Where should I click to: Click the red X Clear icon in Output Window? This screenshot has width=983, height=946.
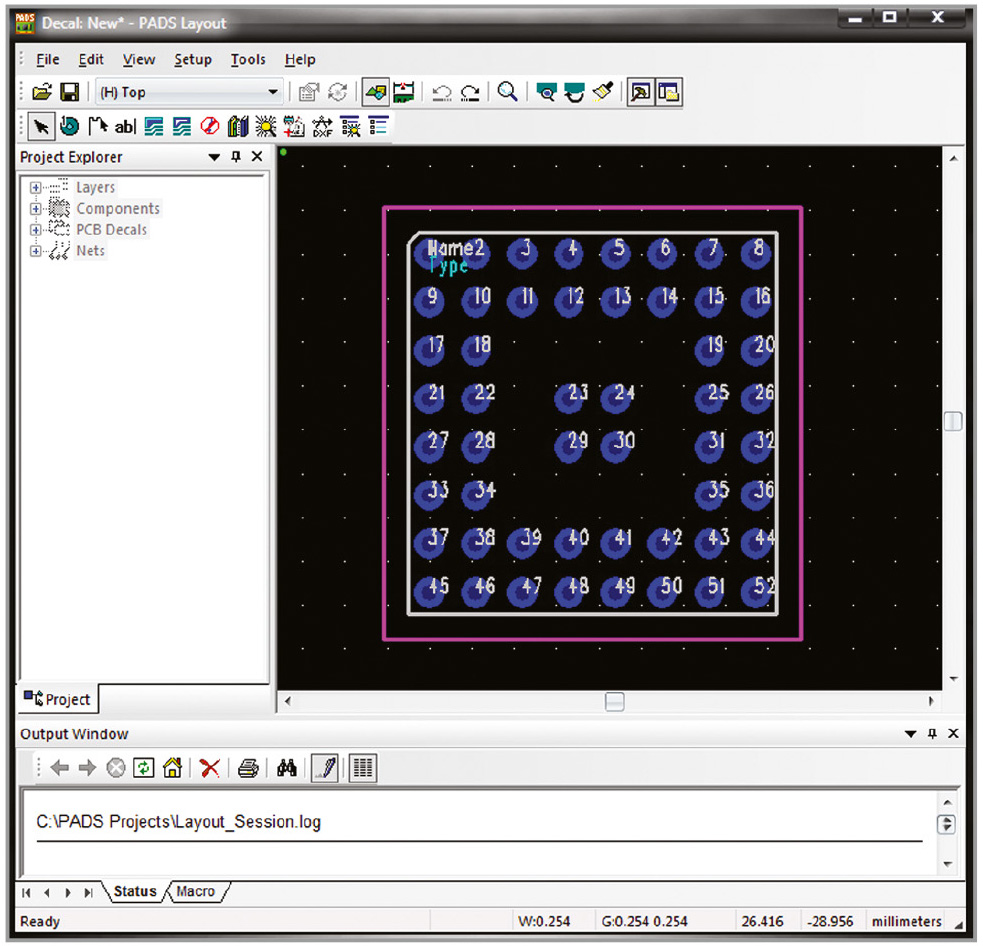tap(210, 768)
